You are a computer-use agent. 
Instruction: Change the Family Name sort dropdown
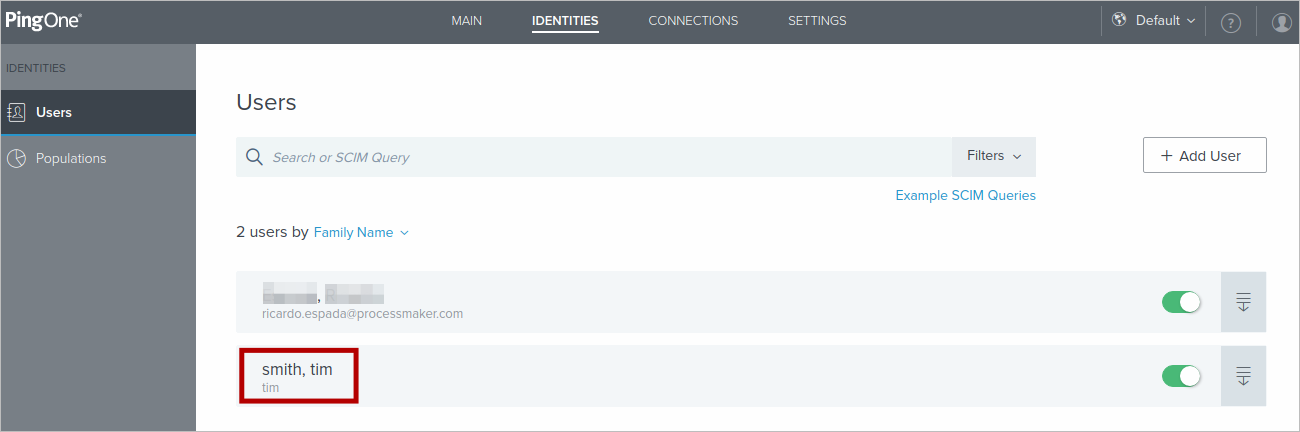click(361, 232)
